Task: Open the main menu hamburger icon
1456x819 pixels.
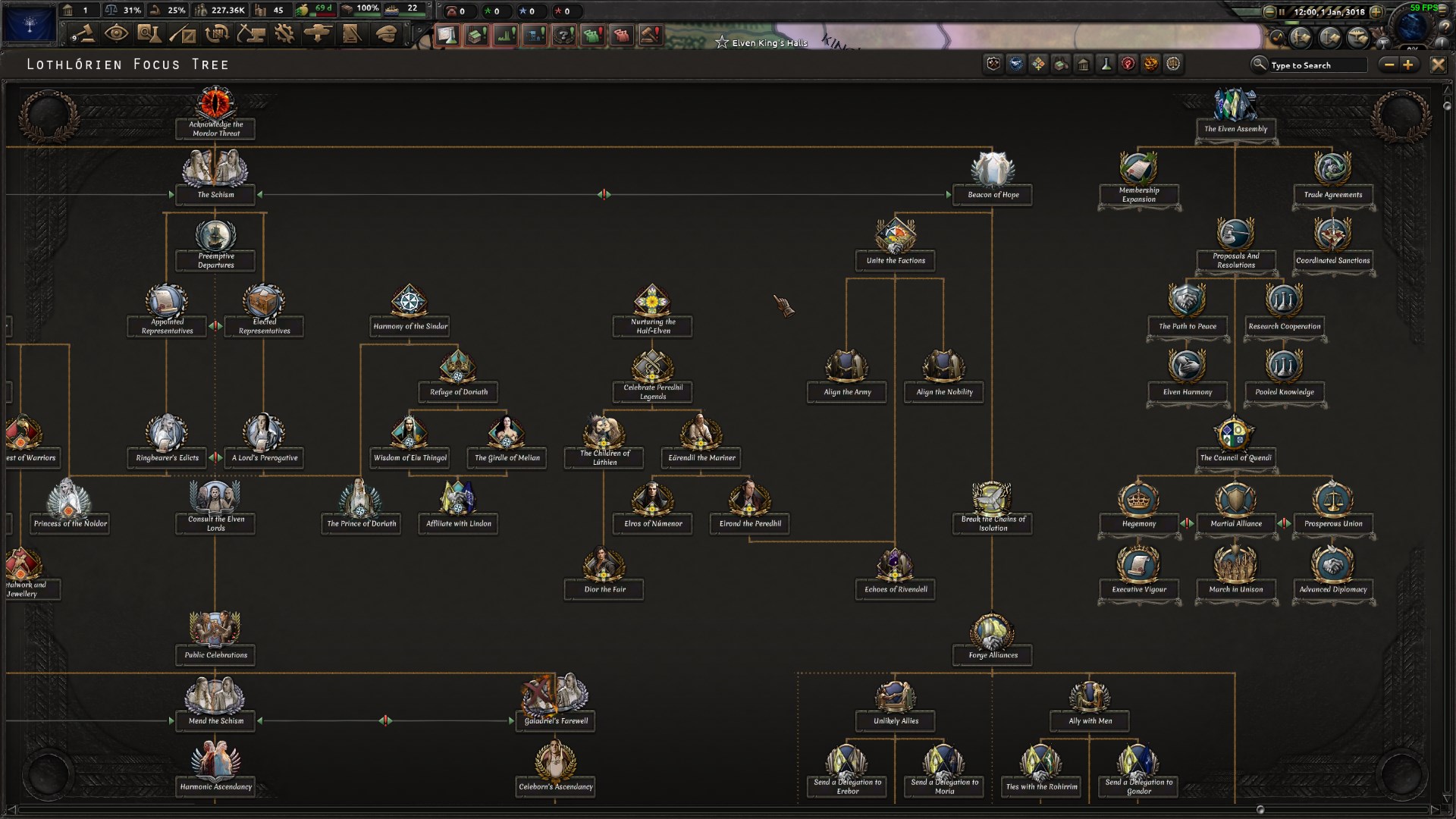Action: [1443, 9]
